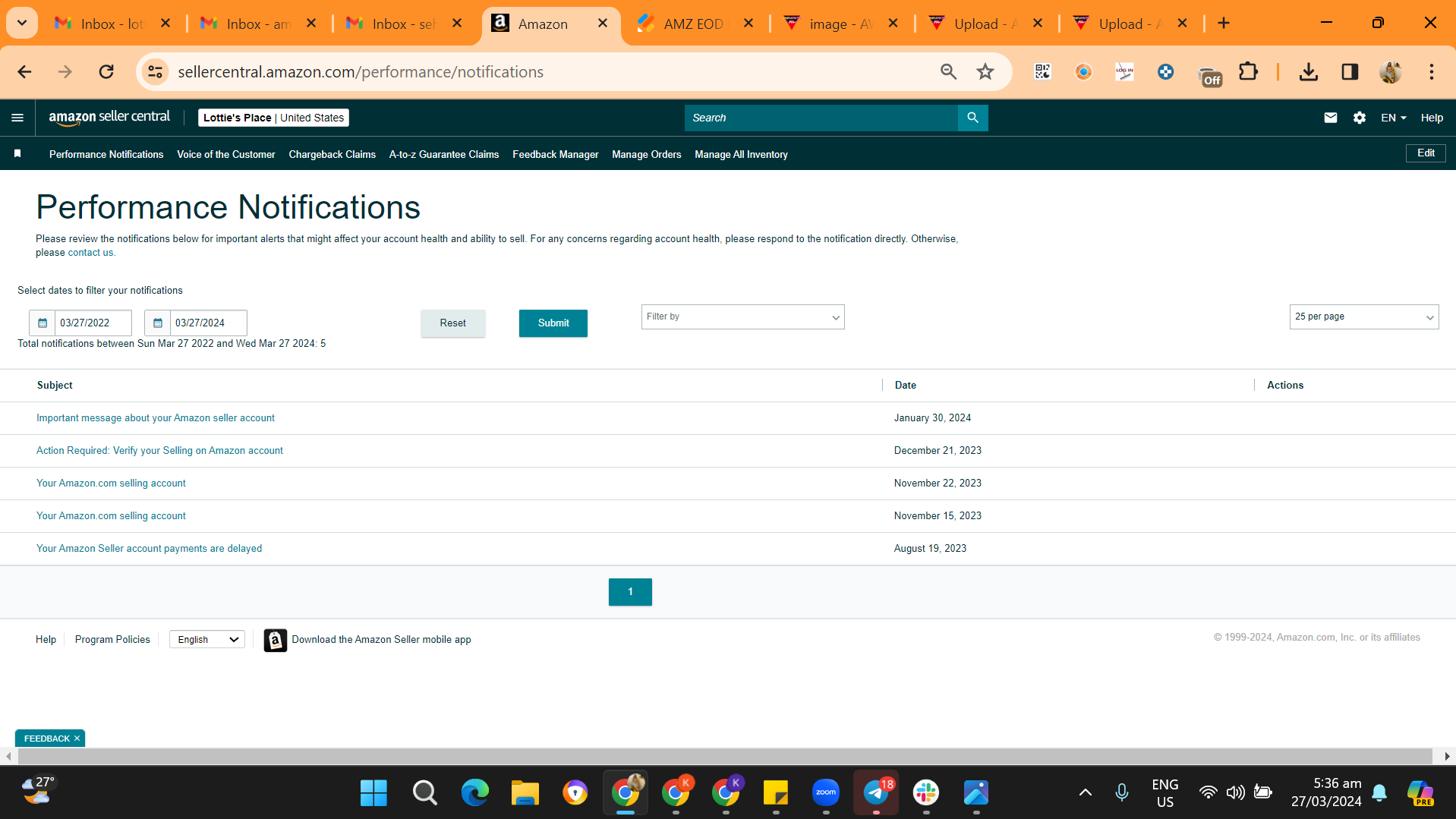Open the November 22, 2023 selling account notification

[x=111, y=484]
